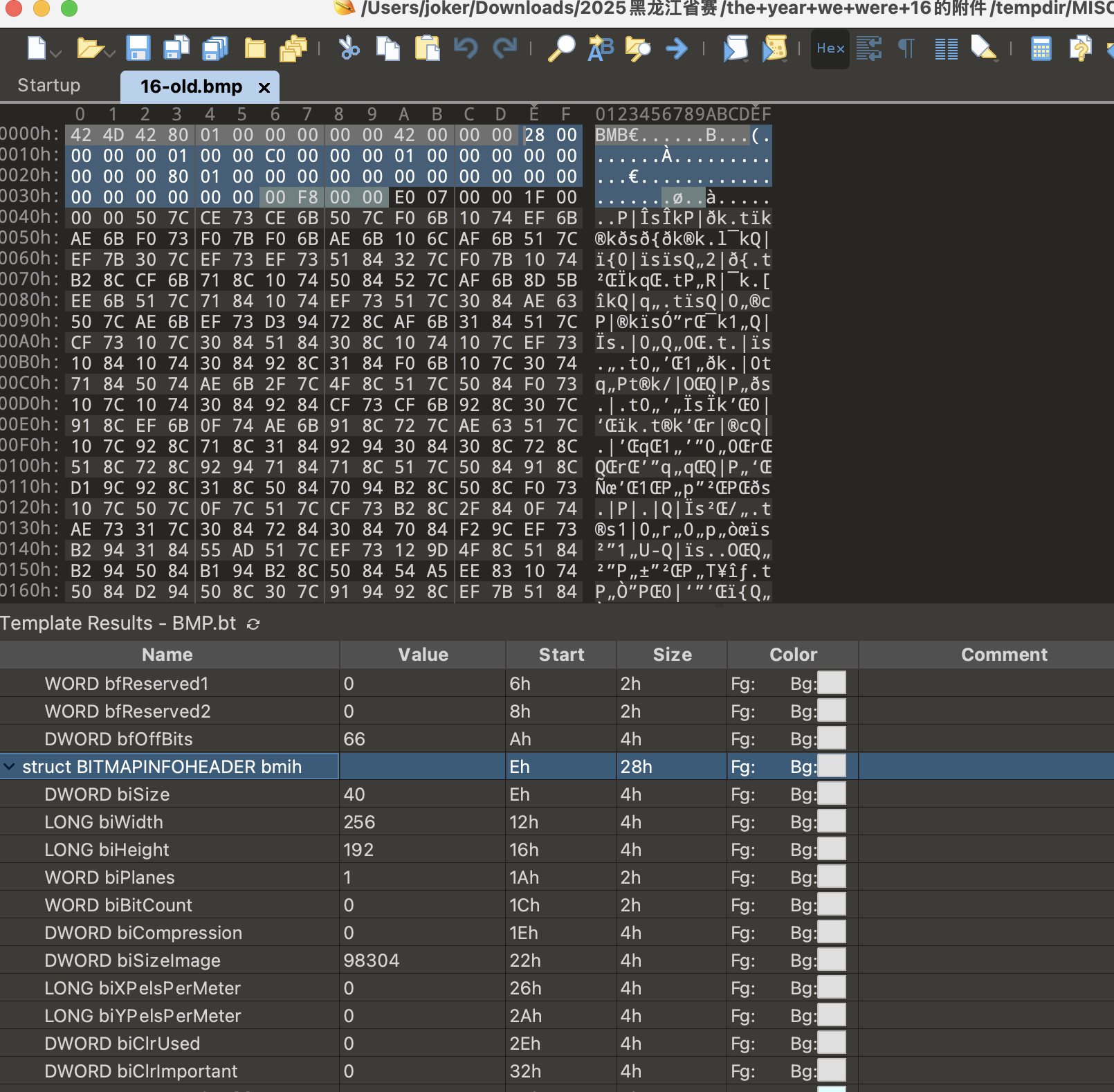Screen dimensions: 1114x1092
Task: Select the LONG biWidth row
Action: coord(557,821)
